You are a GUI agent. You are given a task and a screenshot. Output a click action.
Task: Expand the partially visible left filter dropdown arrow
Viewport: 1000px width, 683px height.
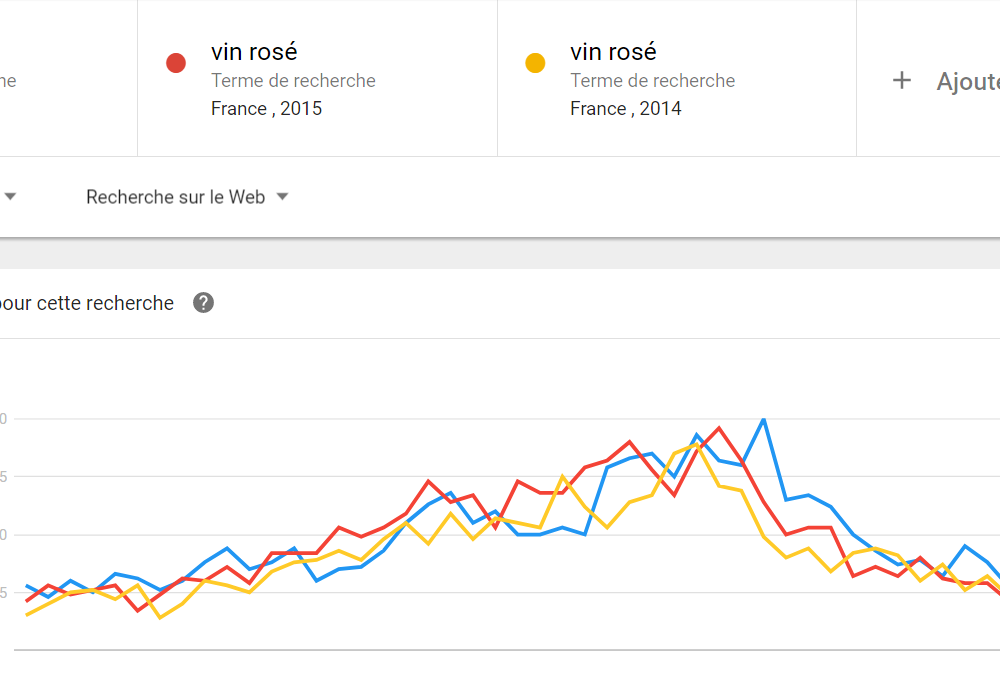[10, 196]
